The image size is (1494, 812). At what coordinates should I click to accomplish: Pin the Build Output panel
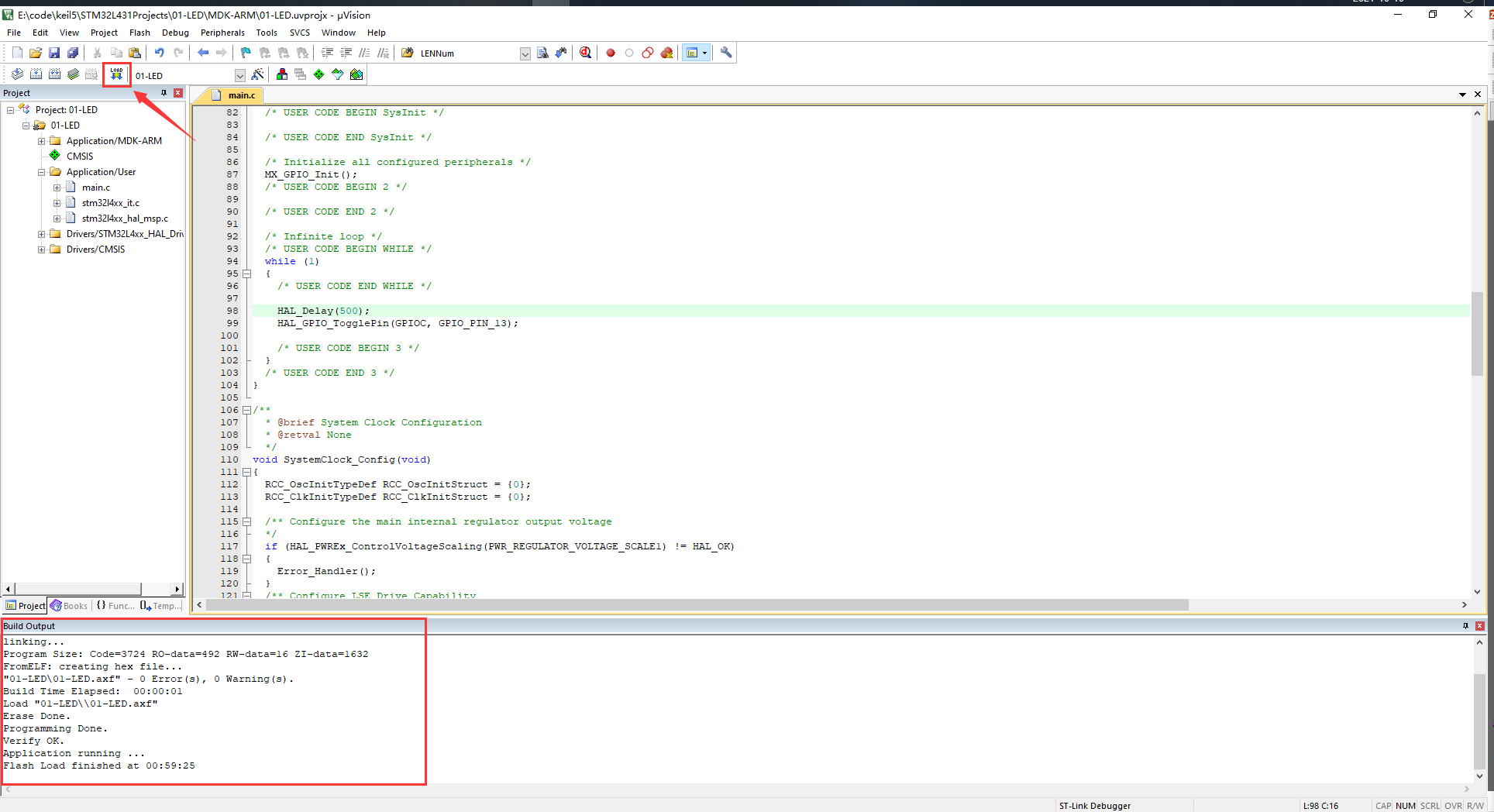click(1465, 626)
